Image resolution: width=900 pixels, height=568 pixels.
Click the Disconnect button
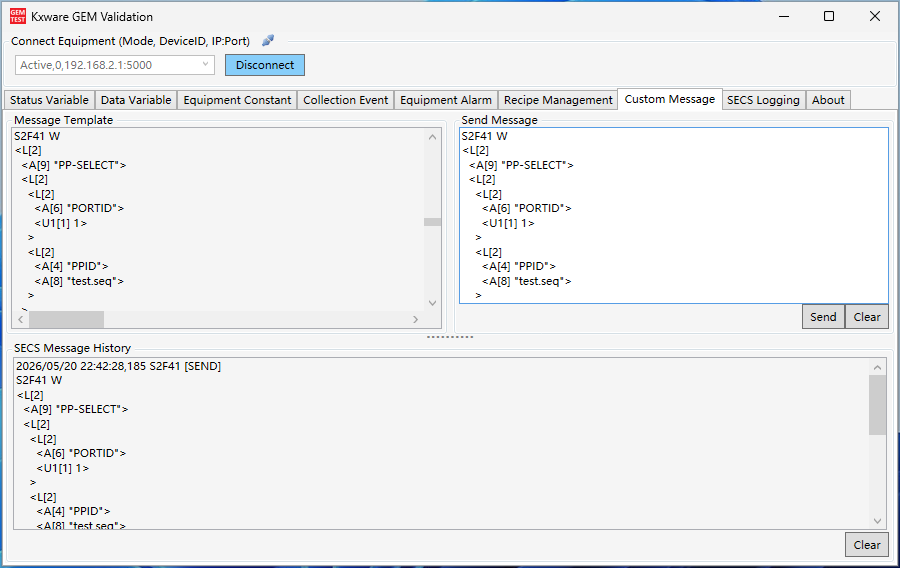click(265, 65)
